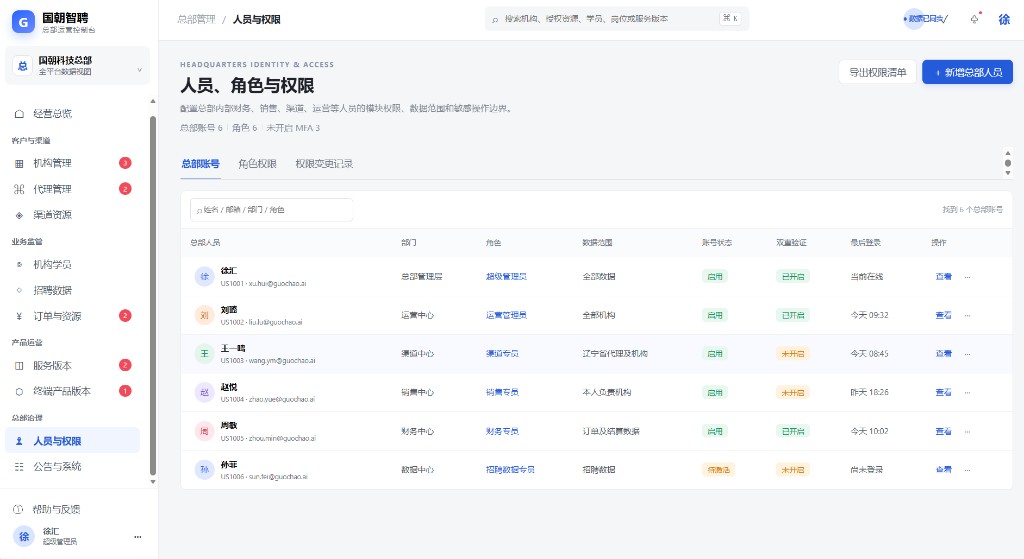Click the 导出权限清单 button
This screenshot has width=1024, height=559.
coord(877,72)
